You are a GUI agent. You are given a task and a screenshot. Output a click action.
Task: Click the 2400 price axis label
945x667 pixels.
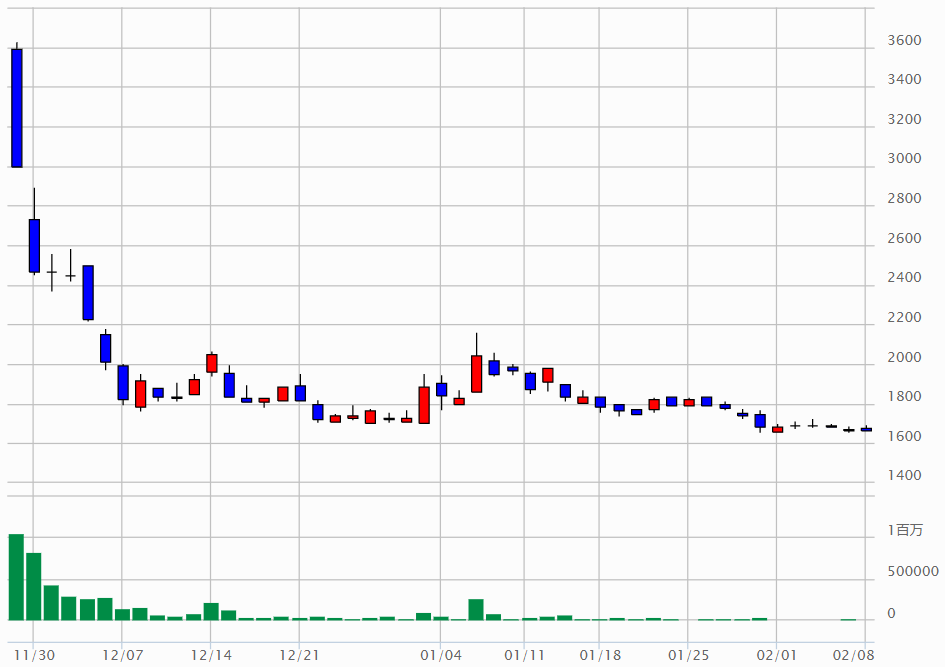[904, 278]
